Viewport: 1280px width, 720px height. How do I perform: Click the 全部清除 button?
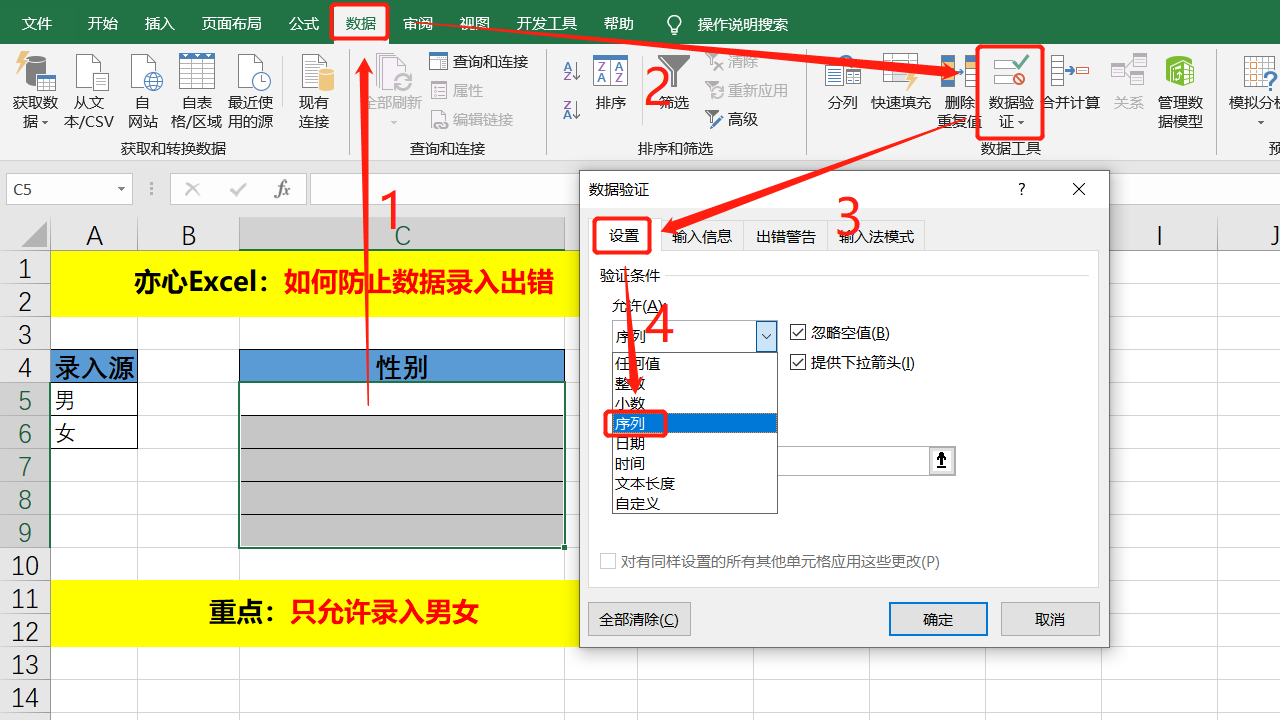(639, 619)
